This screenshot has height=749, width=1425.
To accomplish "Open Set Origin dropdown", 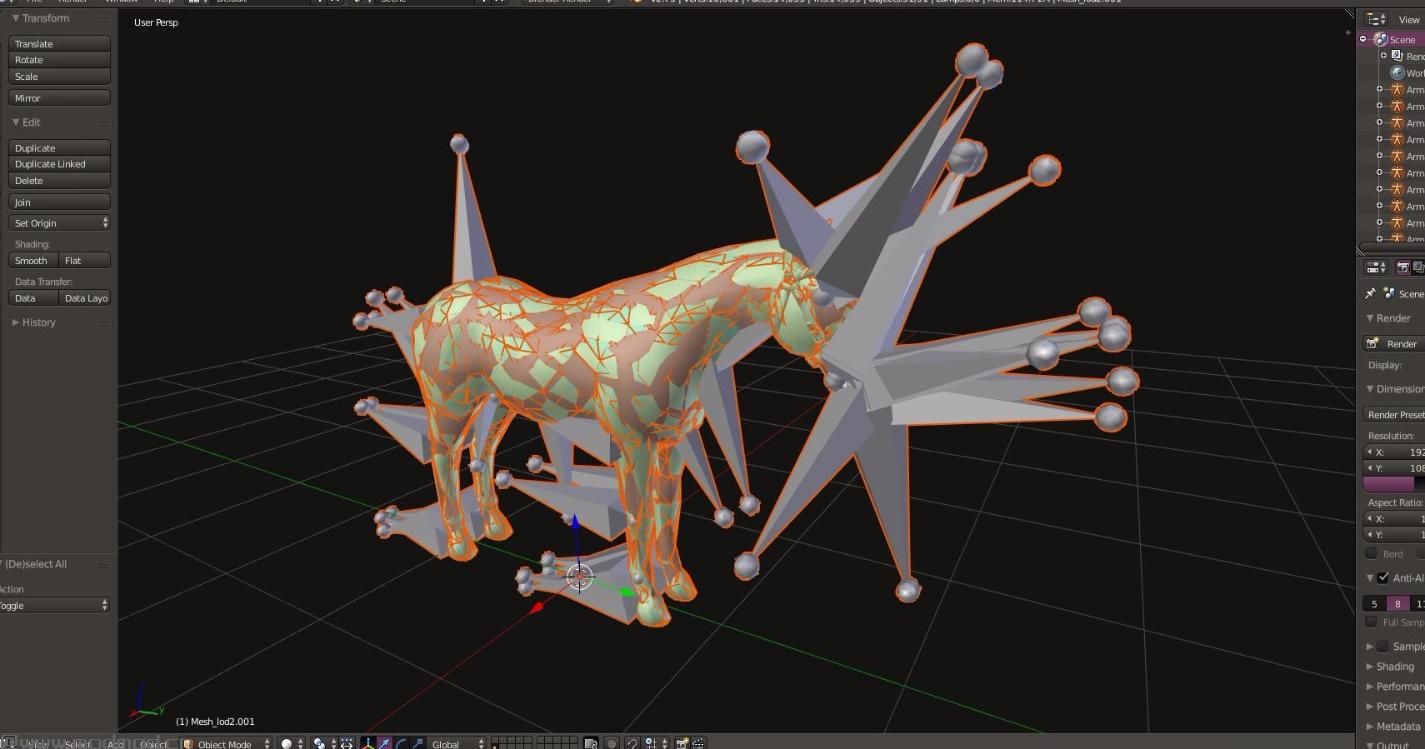I will point(60,223).
